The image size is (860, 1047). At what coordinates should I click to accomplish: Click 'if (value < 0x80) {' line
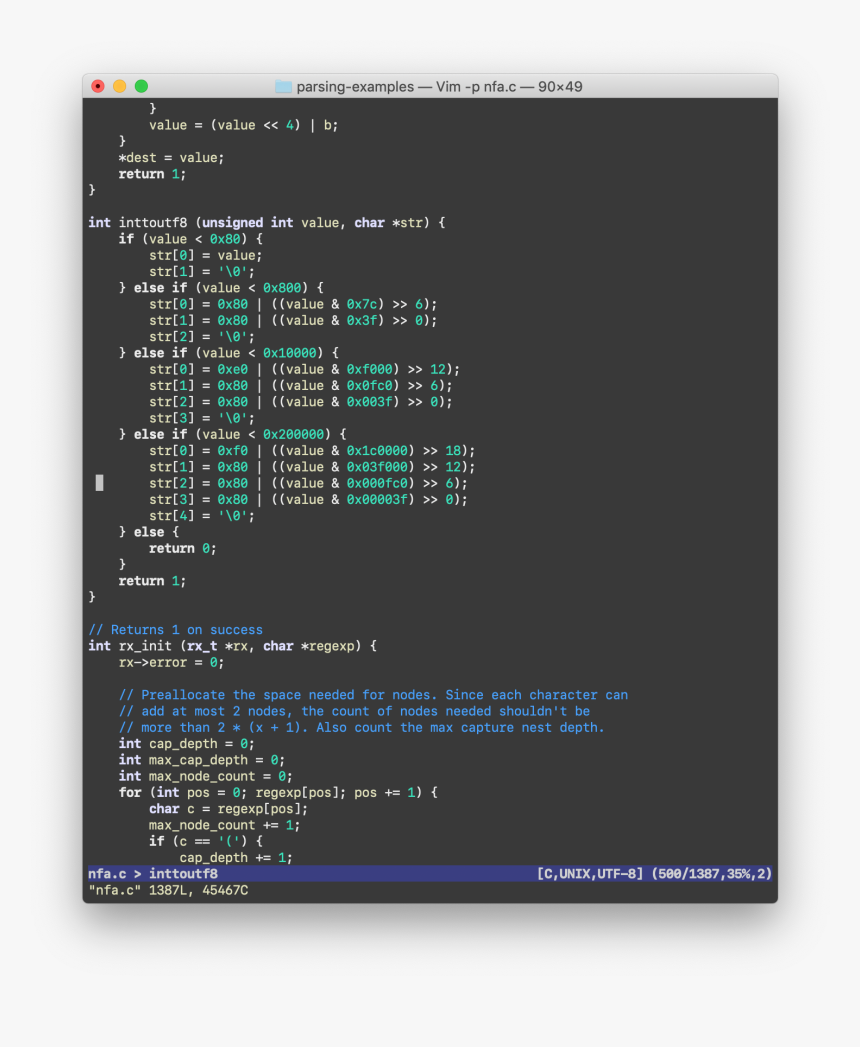(x=191, y=239)
